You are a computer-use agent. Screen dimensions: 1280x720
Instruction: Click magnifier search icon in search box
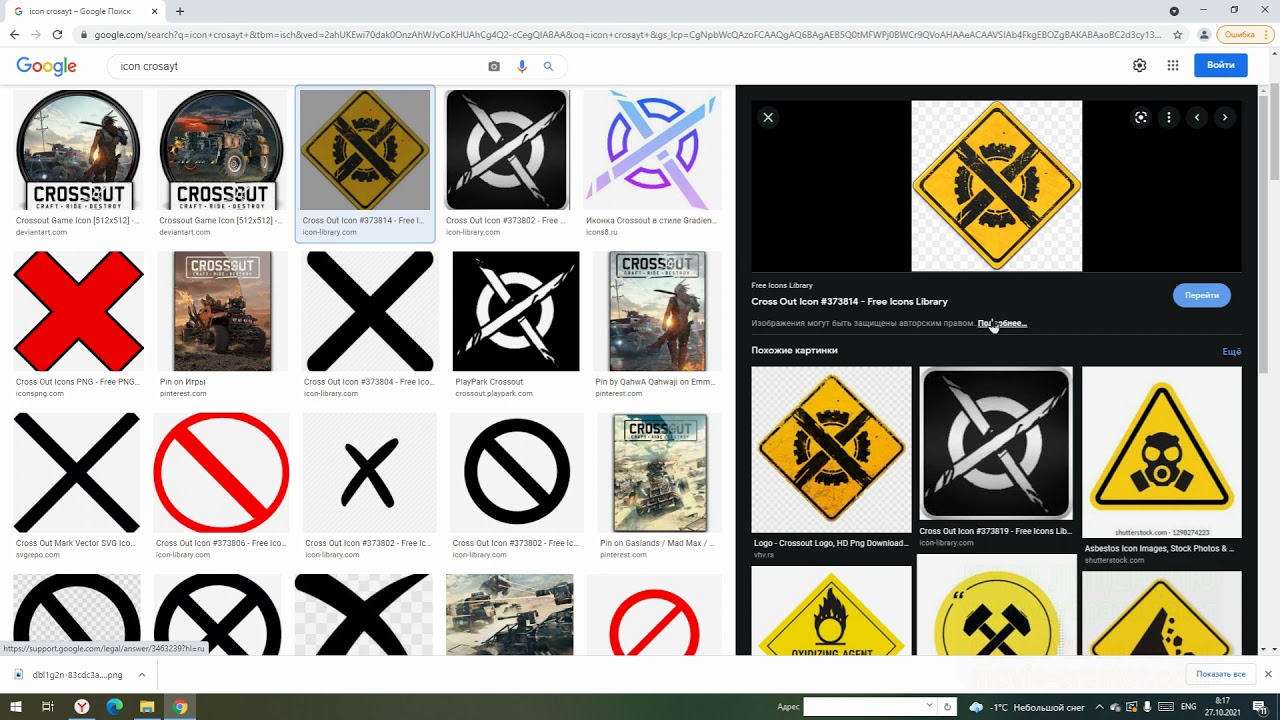click(x=548, y=66)
